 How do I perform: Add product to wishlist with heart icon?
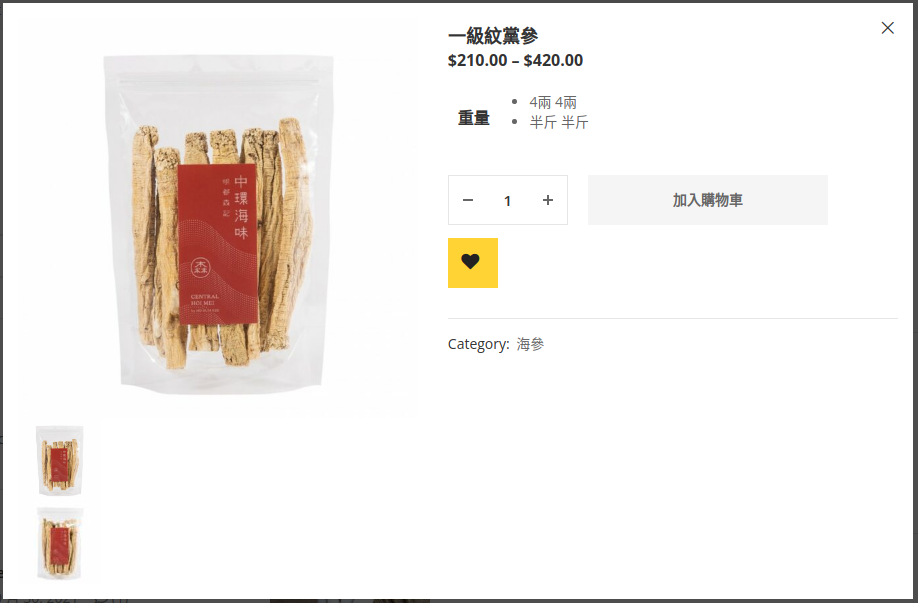pyautogui.click(x=472, y=263)
